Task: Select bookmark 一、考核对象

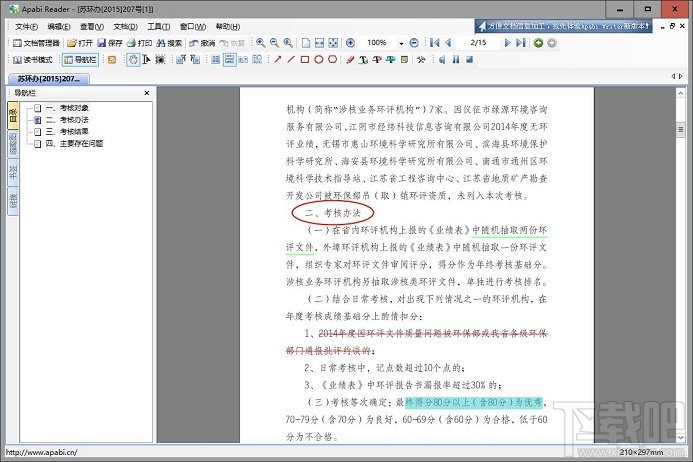Action: [67, 108]
